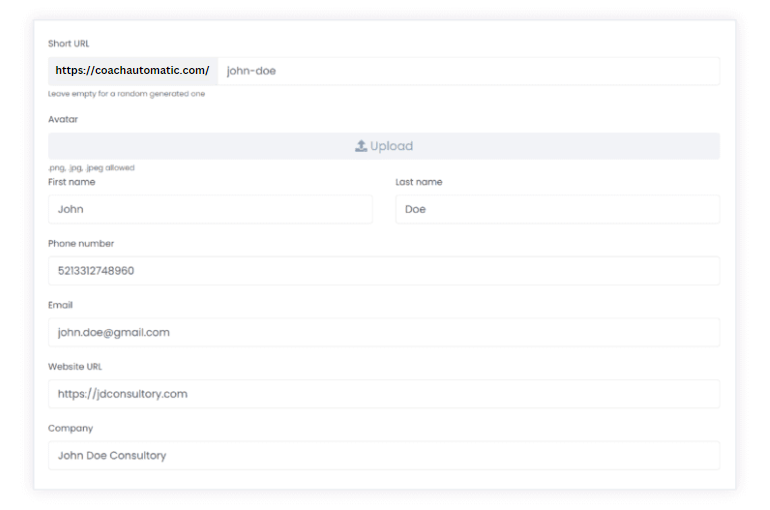Click the "Avatar" section label
Image resolution: width=770 pixels, height=510 pixels.
[63, 119]
